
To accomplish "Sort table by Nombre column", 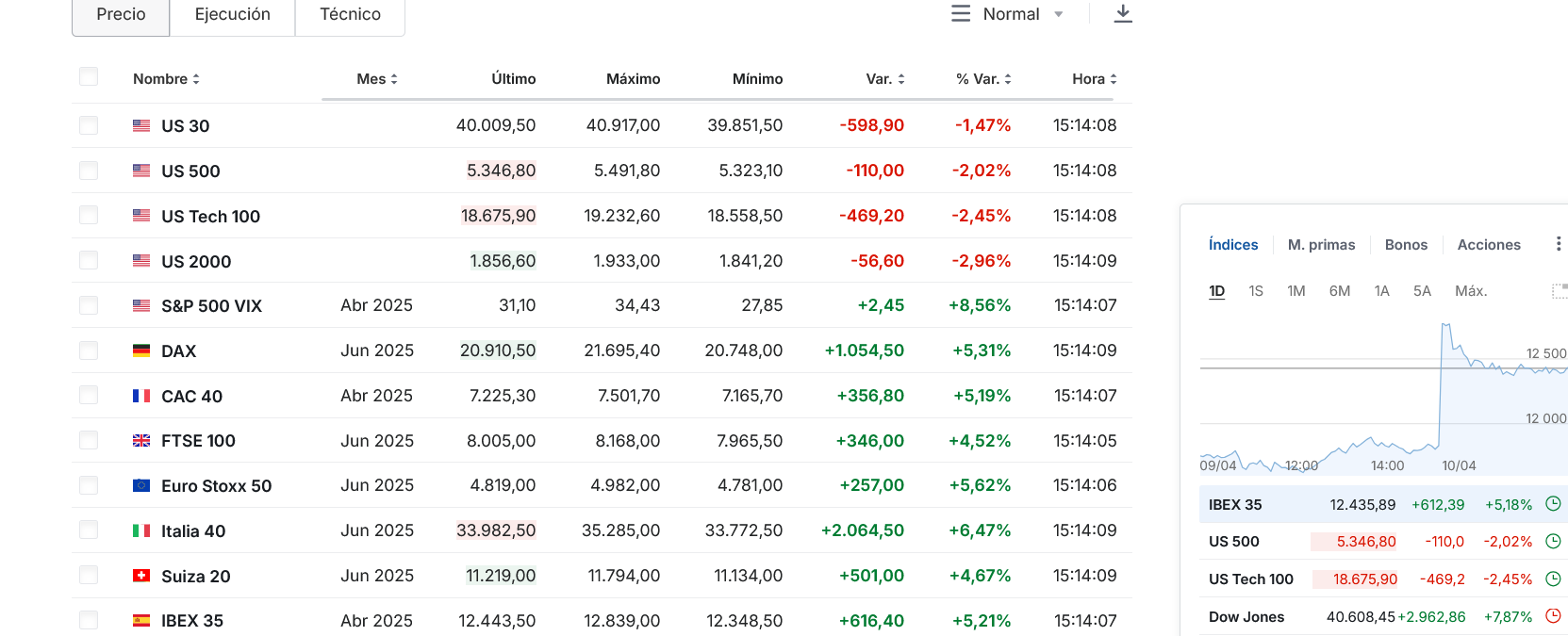I will coord(166,79).
